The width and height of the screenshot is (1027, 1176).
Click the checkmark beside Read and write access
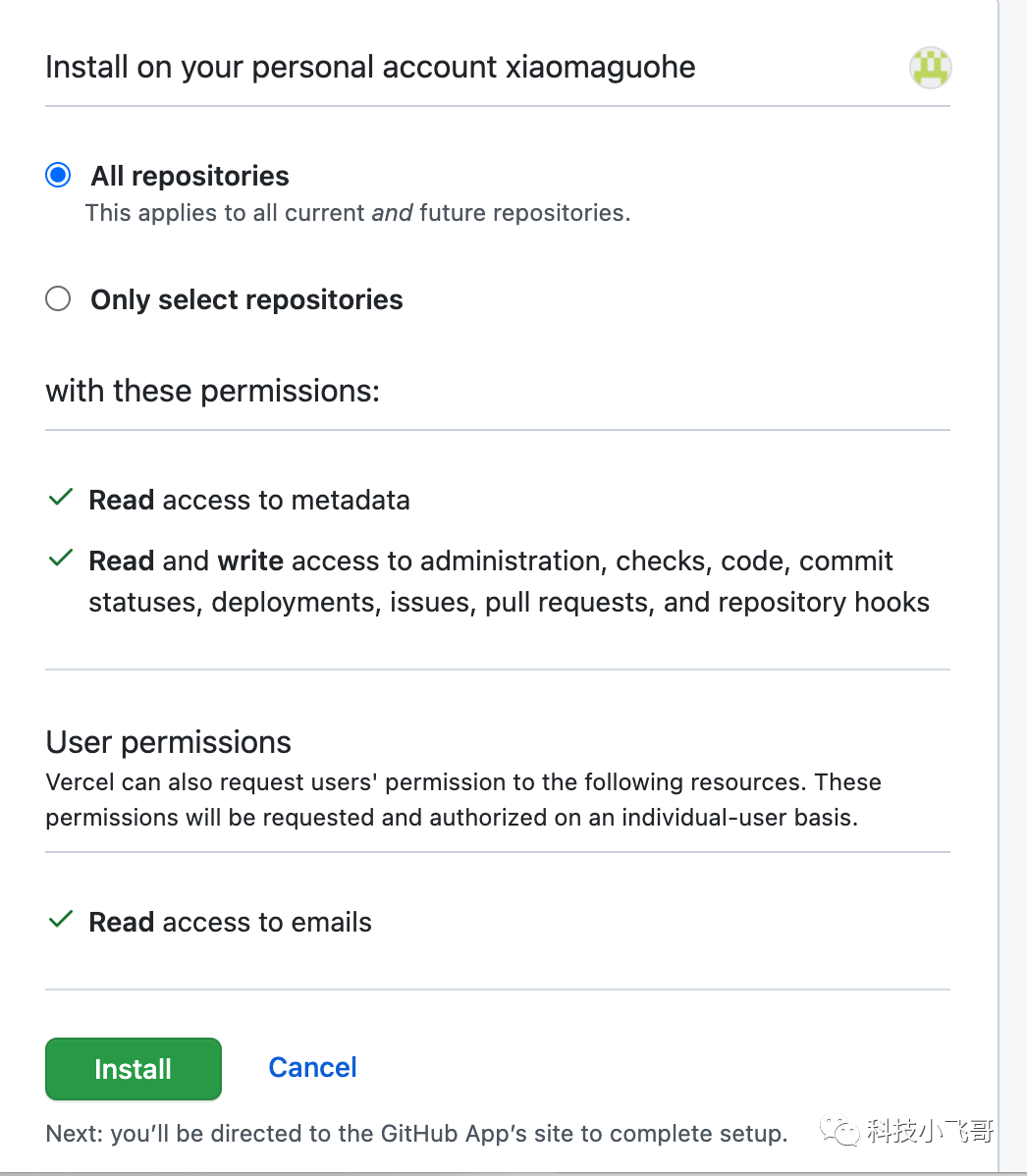(x=61, y=560)
